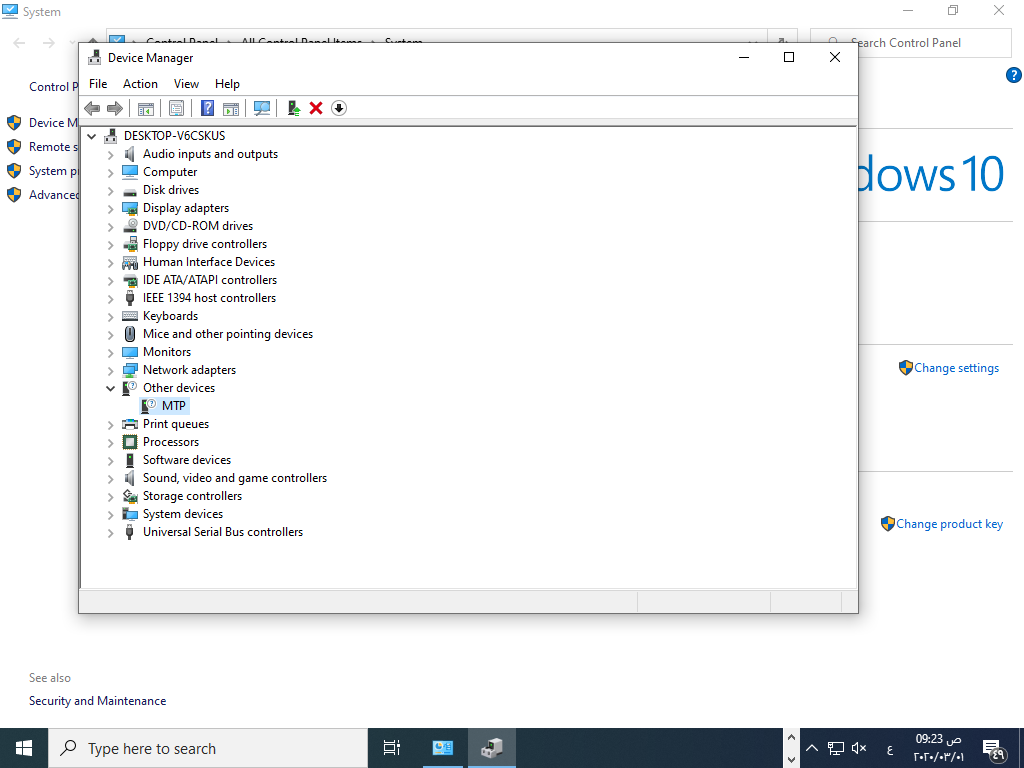Select the DESKTOP-V6CSKUS computer name
The height and width of the screenshot is (768, 1024).
[174, 136]
